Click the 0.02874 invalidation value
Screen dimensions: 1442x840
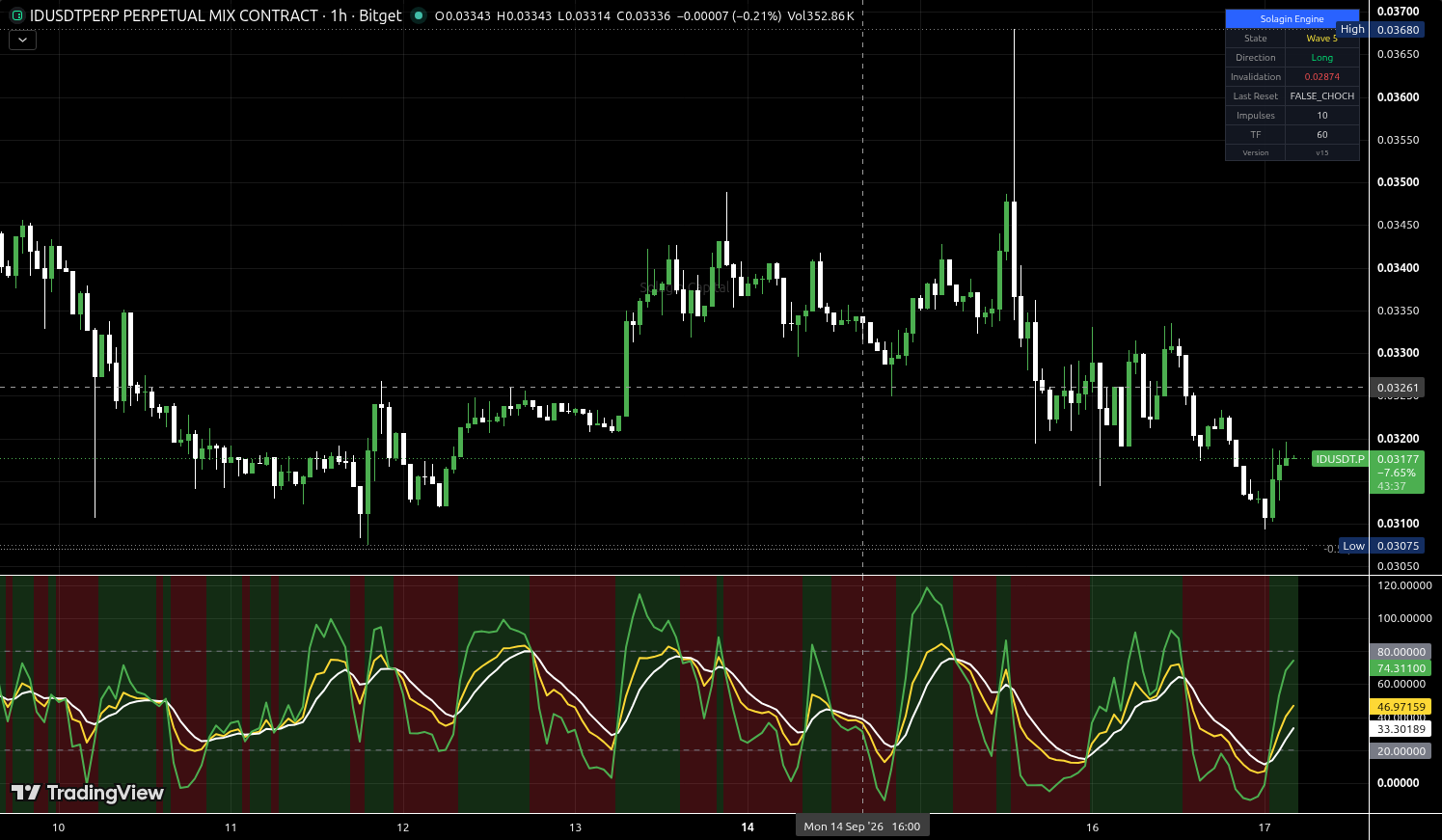pos(1321,77)
